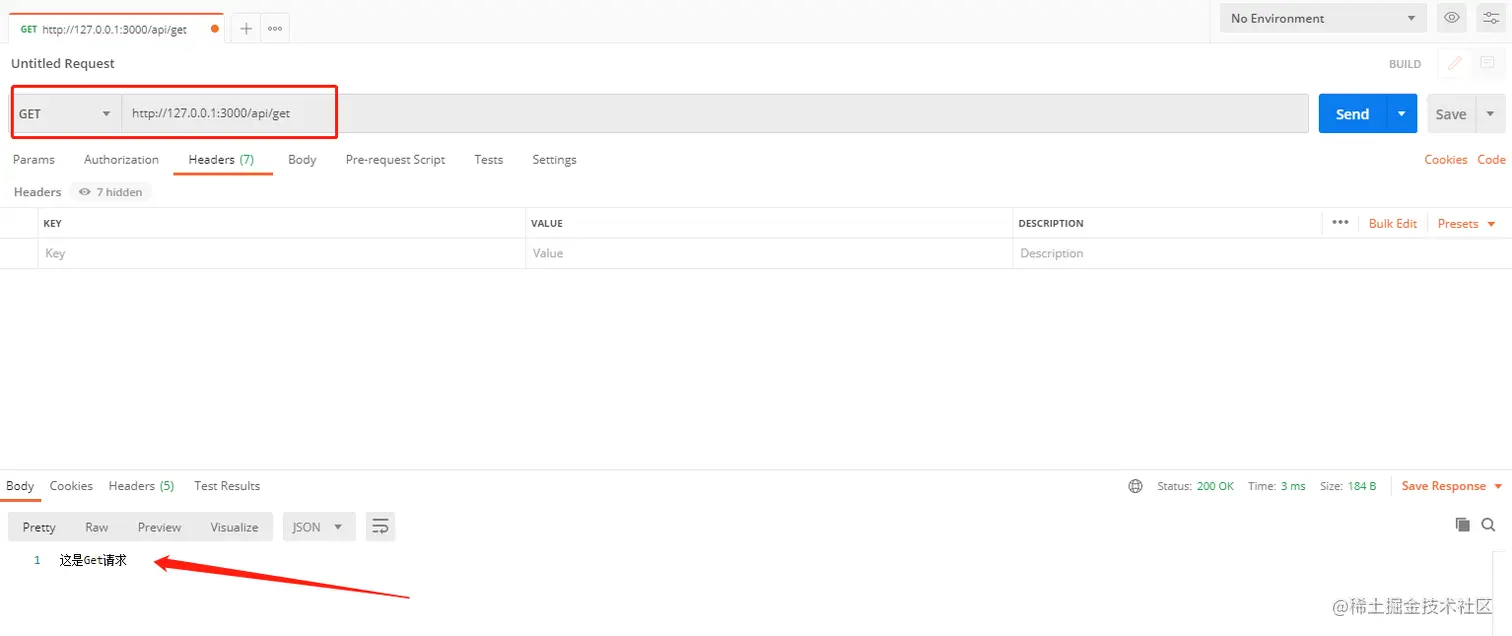Click the blue Send button
This screenshot has width=1512, height=636.
(x=1352, y=114)
